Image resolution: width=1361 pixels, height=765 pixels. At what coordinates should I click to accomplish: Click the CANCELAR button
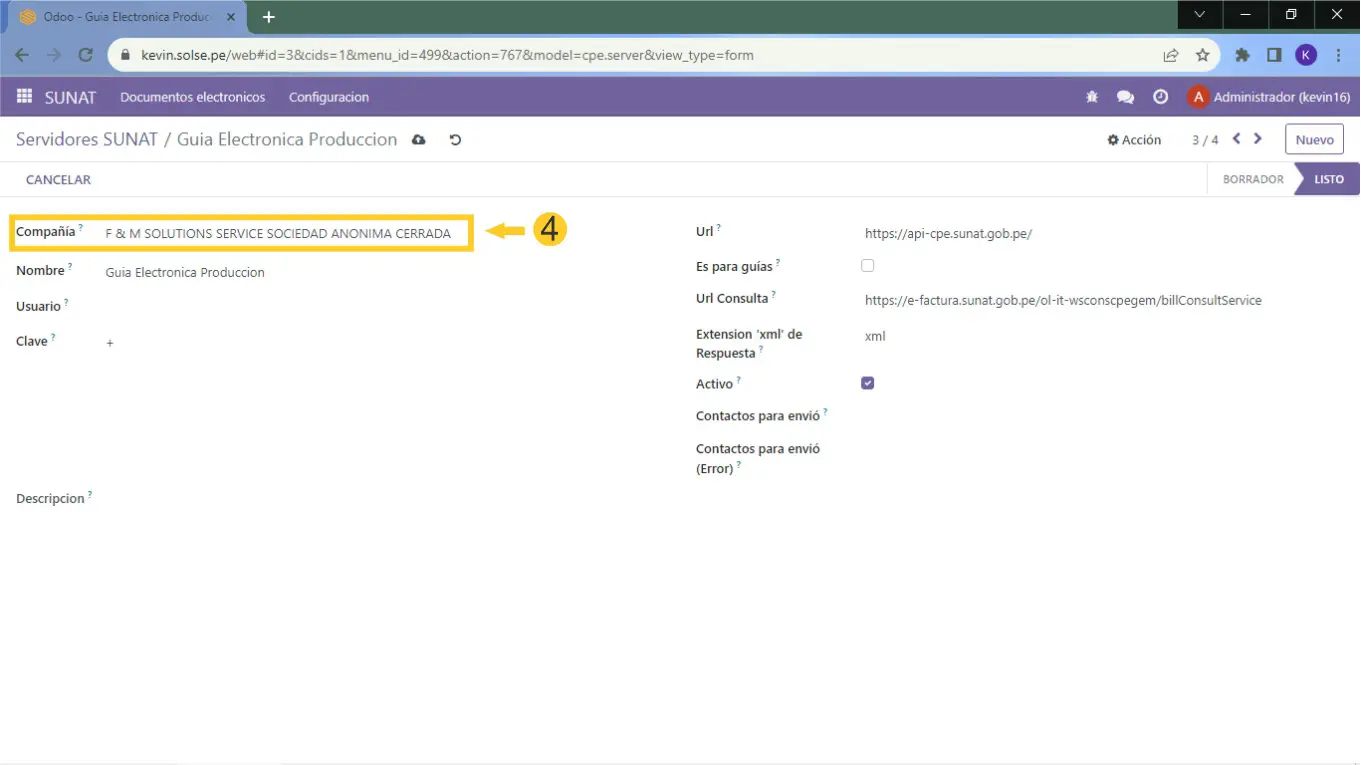[x=58, y=180]
